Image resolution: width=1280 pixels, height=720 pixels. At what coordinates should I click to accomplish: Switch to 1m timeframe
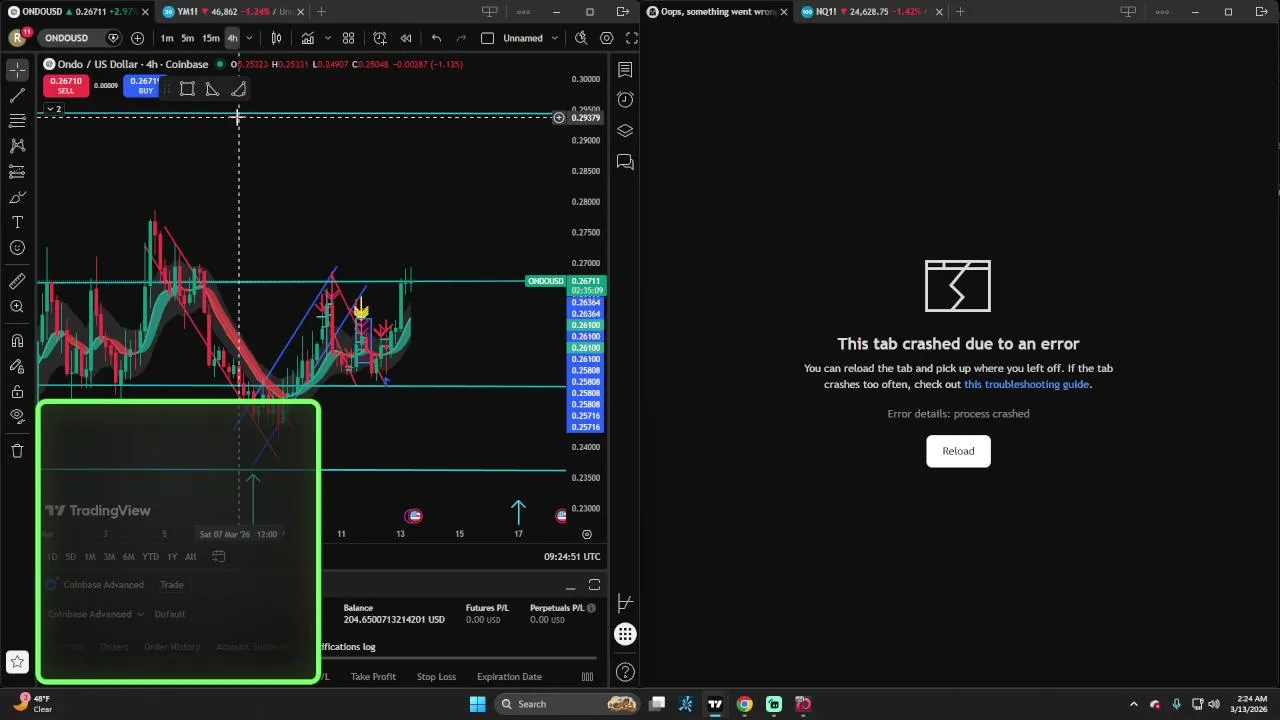coord(167,38)
